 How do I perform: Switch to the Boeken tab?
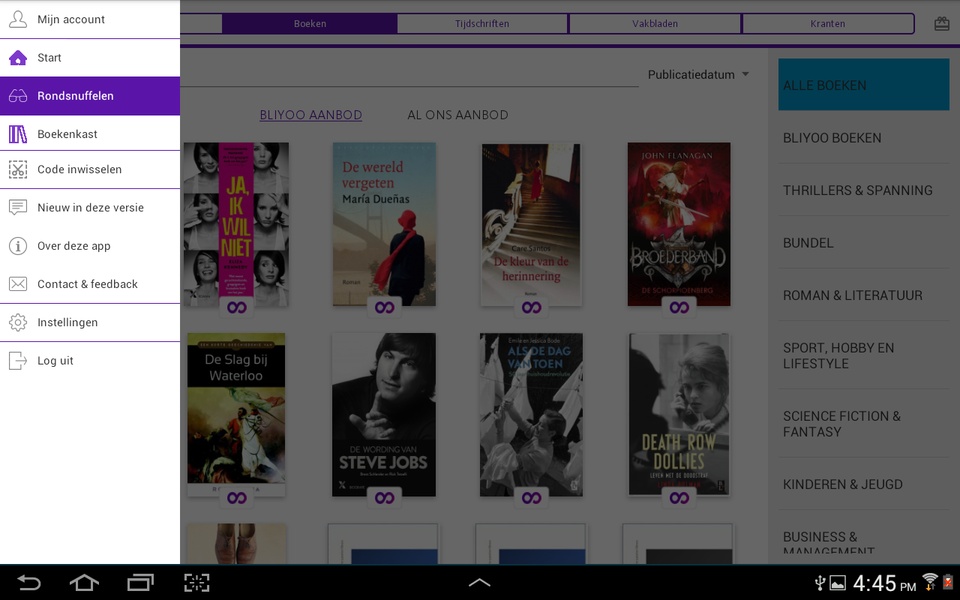(310, 24)
